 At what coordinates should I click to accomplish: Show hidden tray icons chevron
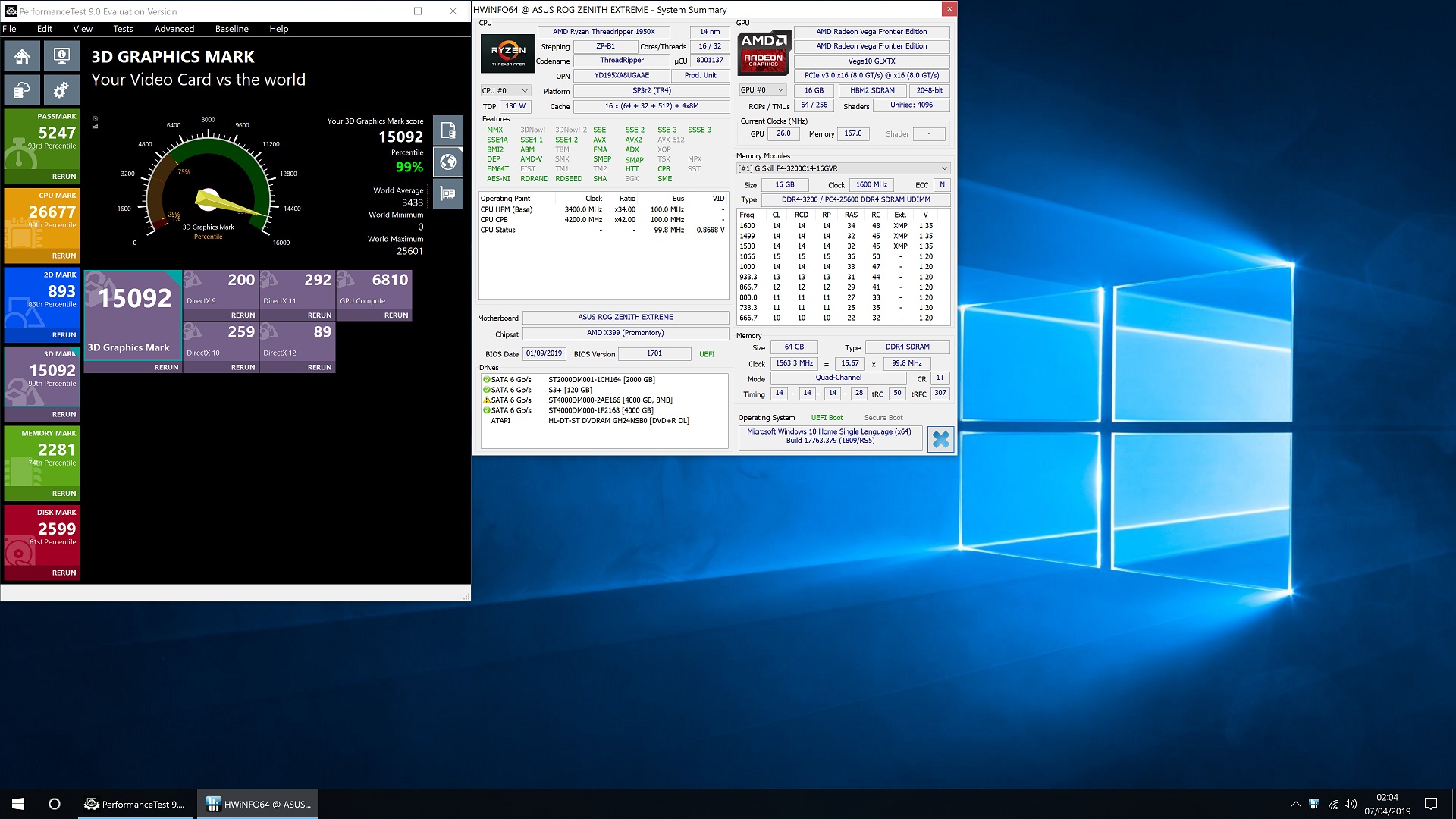[1295, 804]
